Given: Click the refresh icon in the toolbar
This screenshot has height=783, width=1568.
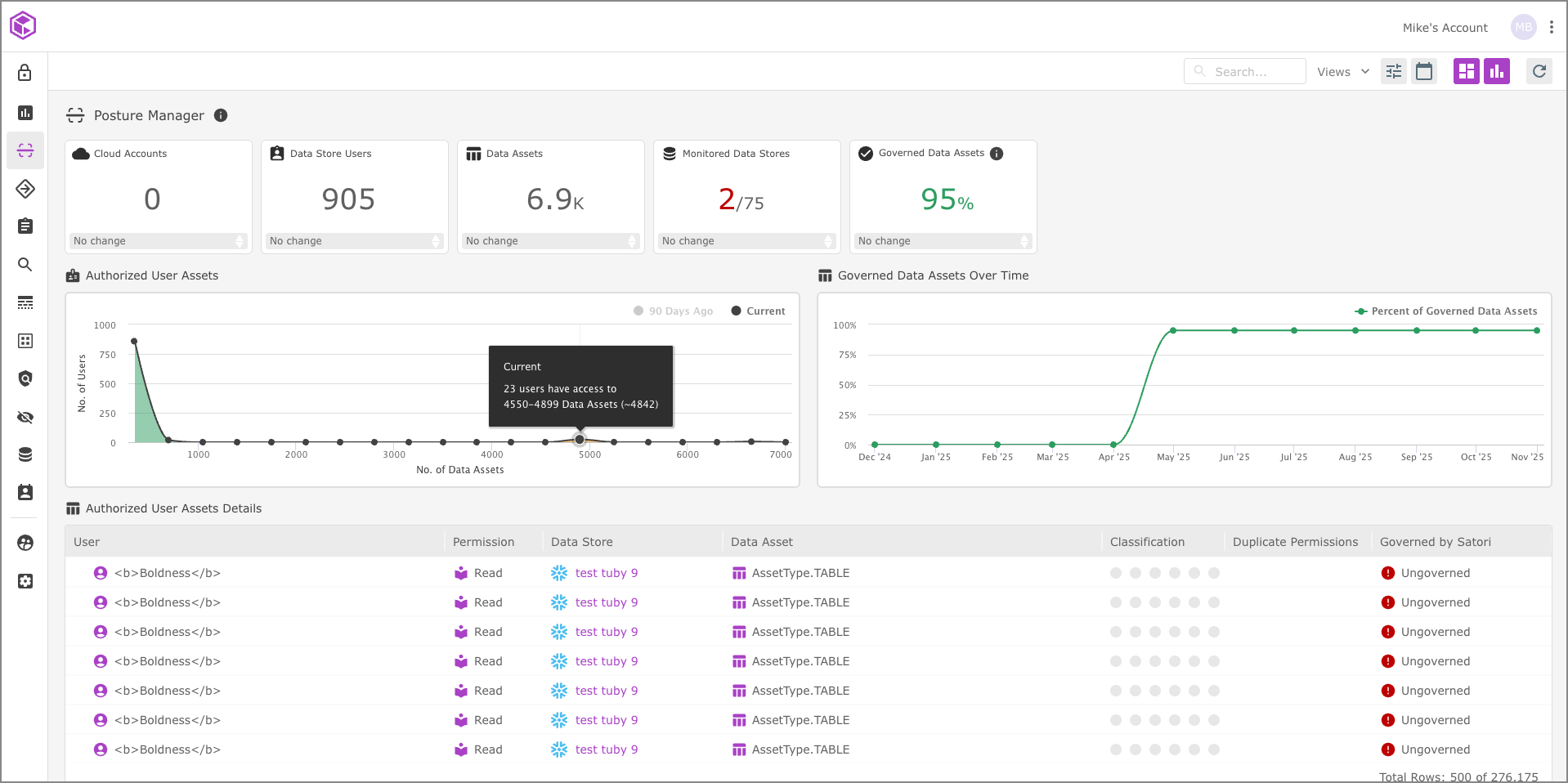Looking at the screenshot, I should coord(1539,72).
